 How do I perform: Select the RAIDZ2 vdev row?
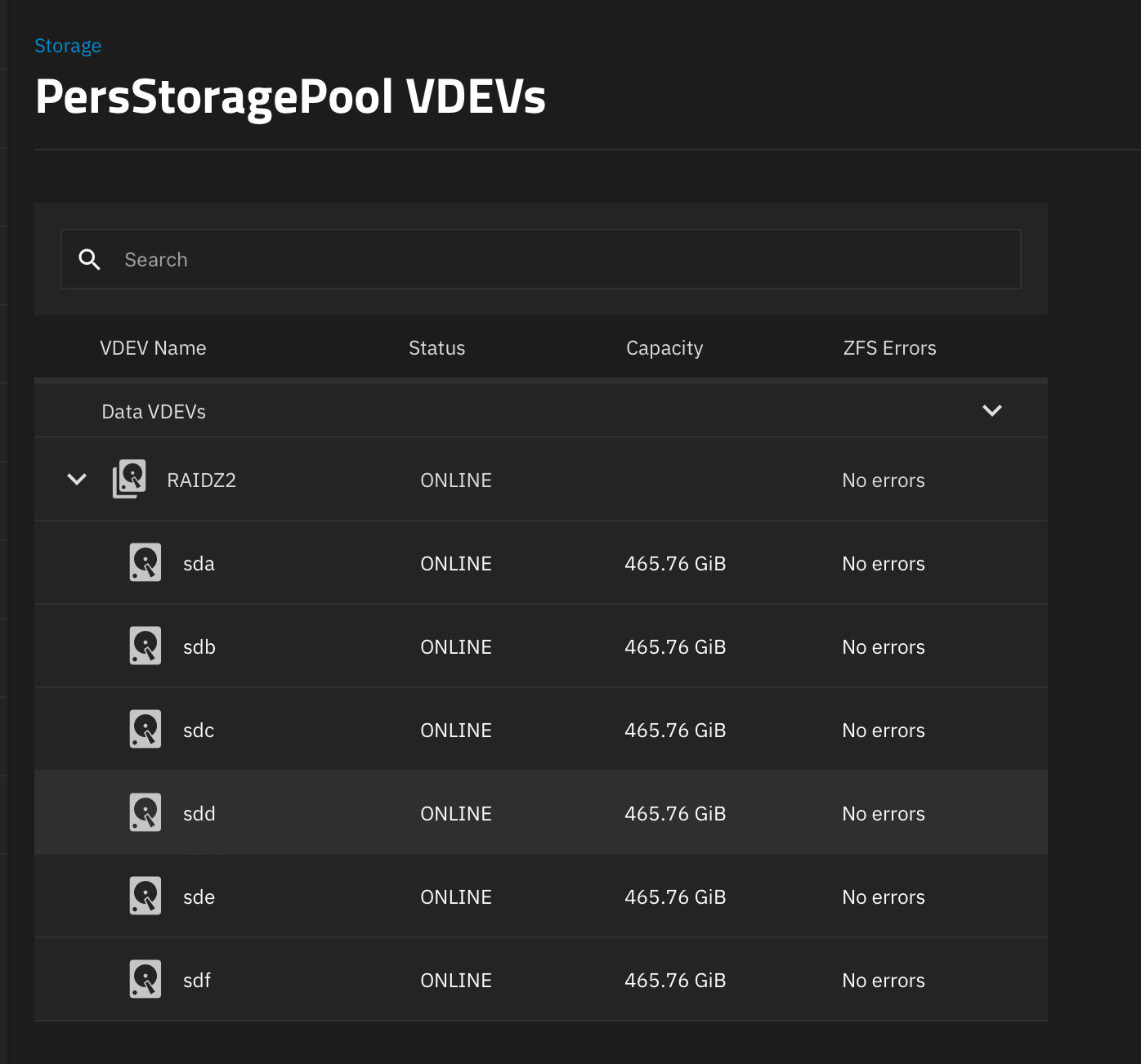coord(202,481)
